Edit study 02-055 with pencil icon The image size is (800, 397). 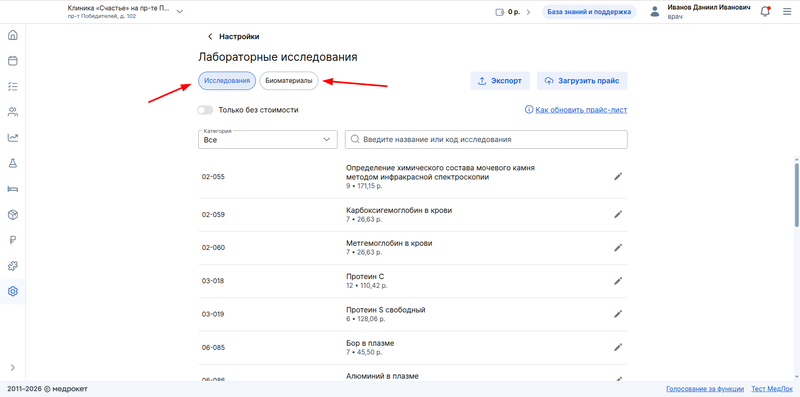tap(618, 177)
